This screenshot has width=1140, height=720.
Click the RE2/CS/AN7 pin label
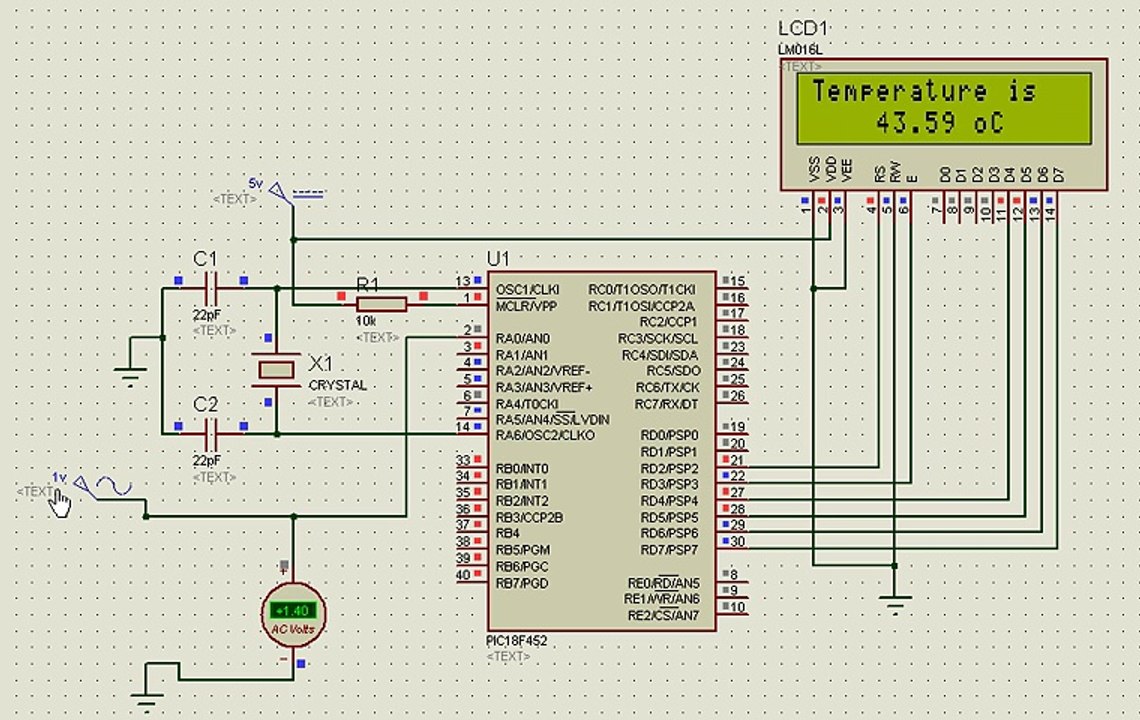tap(663, 616)
